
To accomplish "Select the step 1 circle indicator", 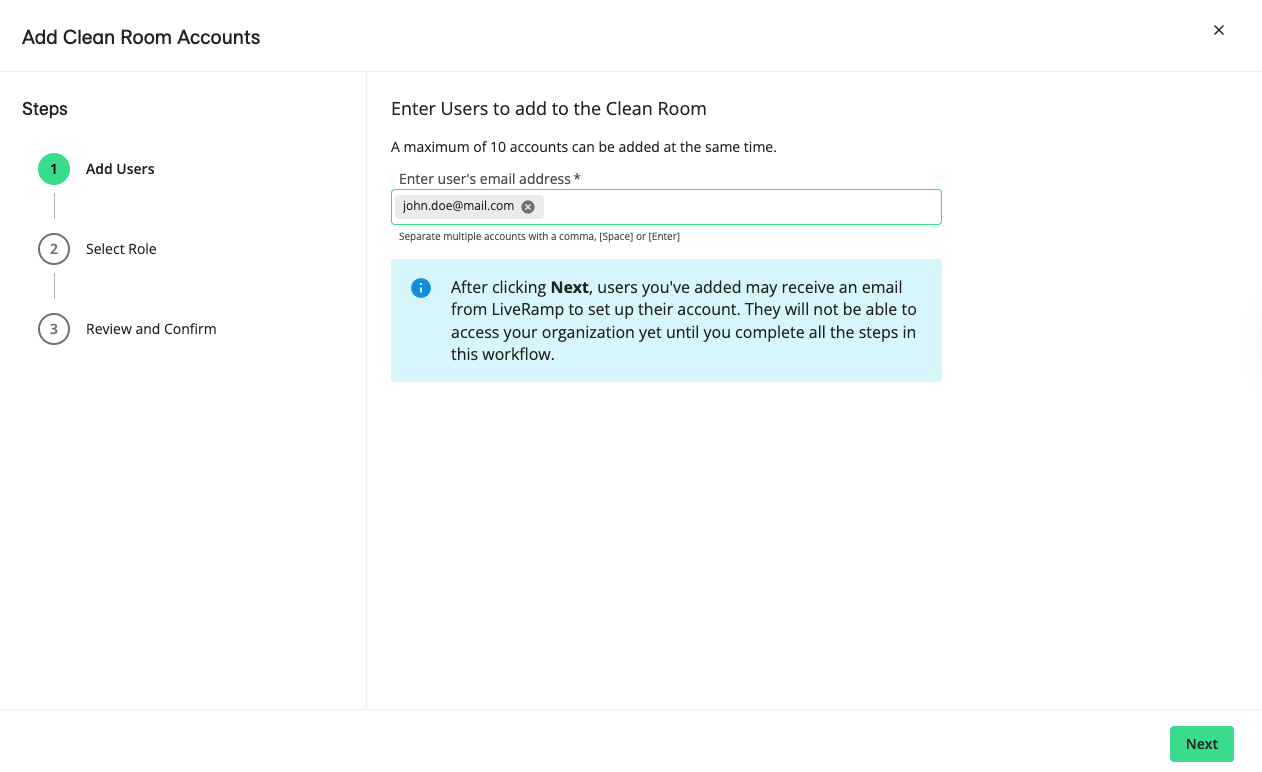I will point(54,169).
